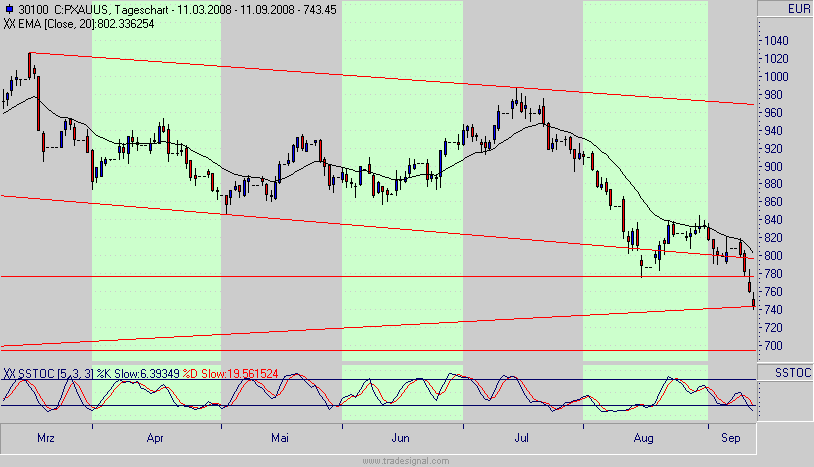The image size is (814, 467).
Task: Click the 920 price axis label
Action: (x=773, y=148)
